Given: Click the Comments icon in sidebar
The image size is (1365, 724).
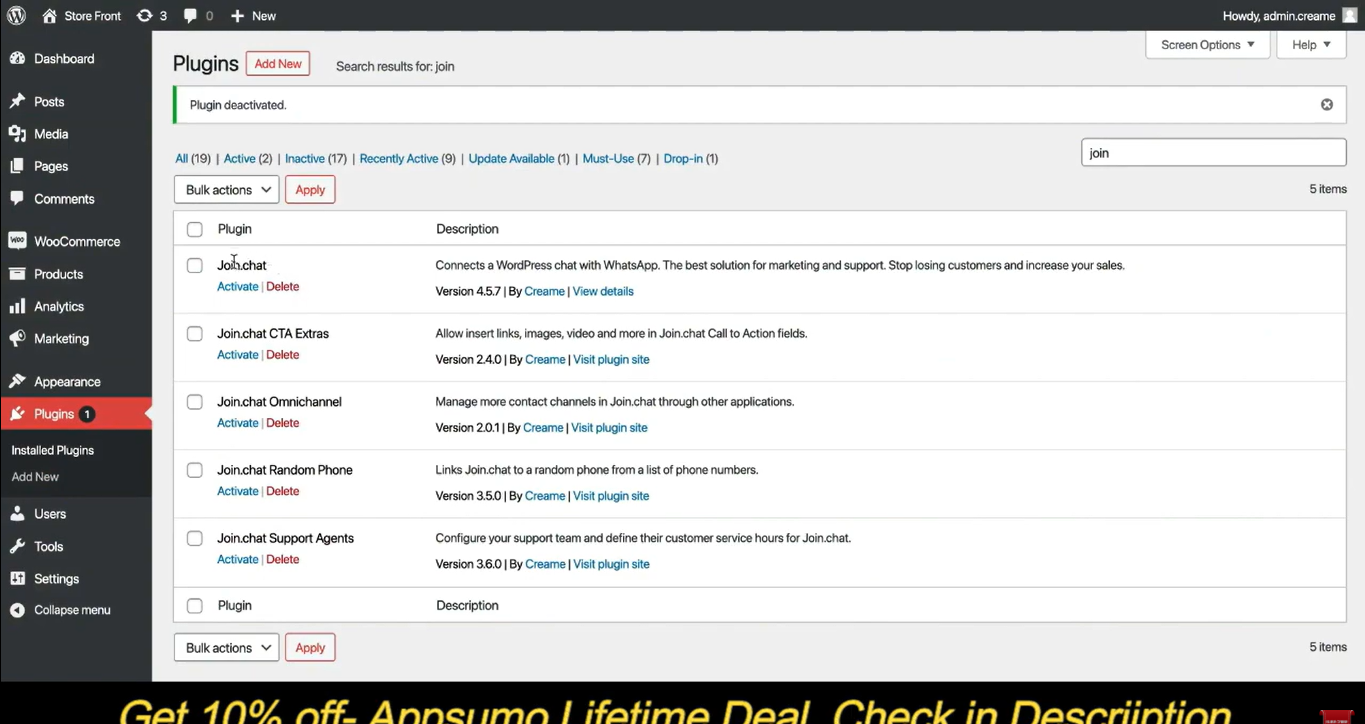Looking at the screenshot, I should pyautogui.click(x=17, y=199).
